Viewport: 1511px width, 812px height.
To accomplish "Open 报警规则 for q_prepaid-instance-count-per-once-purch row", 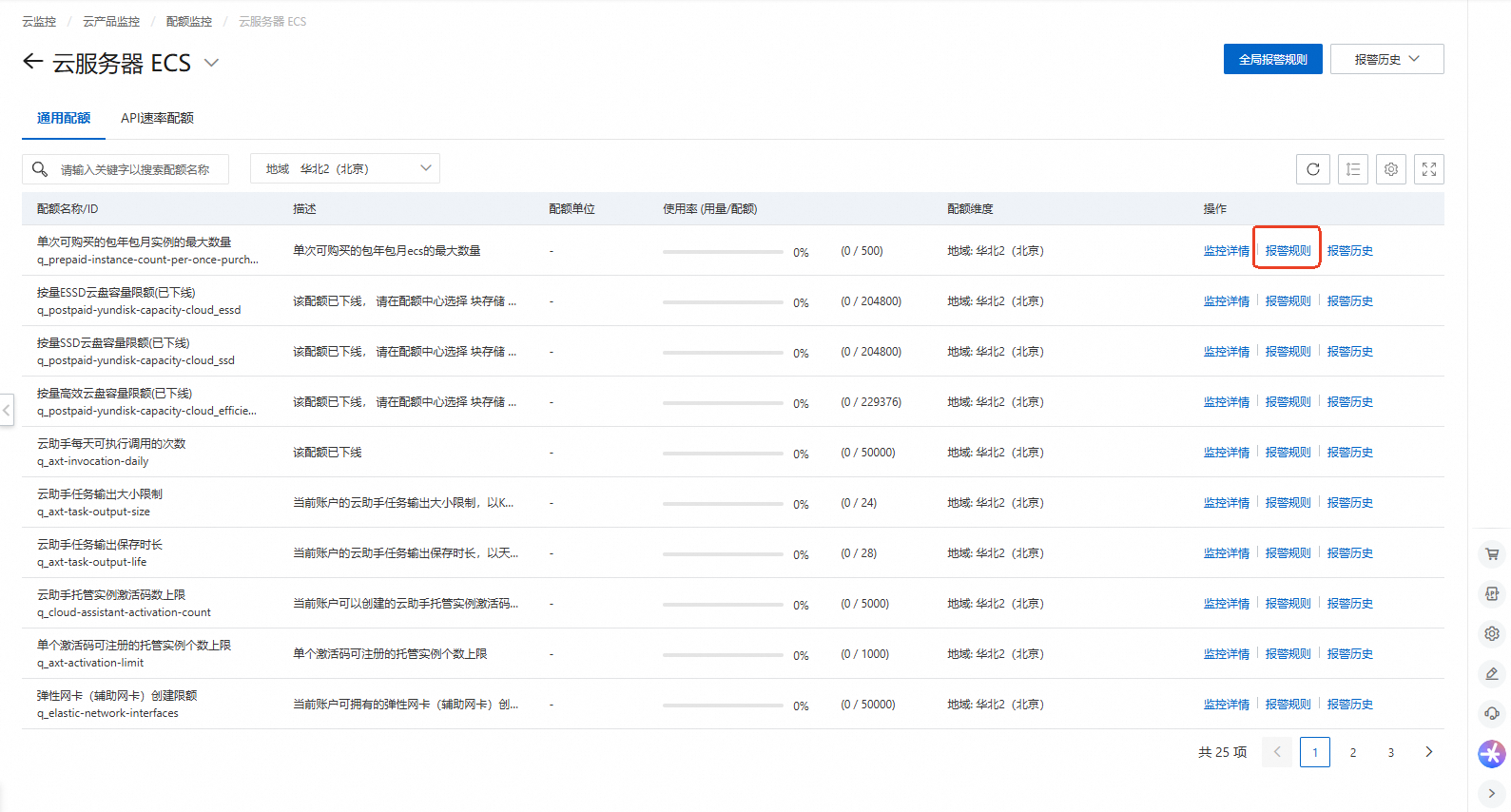I will pyautogui.click(x=1288, y=251).
